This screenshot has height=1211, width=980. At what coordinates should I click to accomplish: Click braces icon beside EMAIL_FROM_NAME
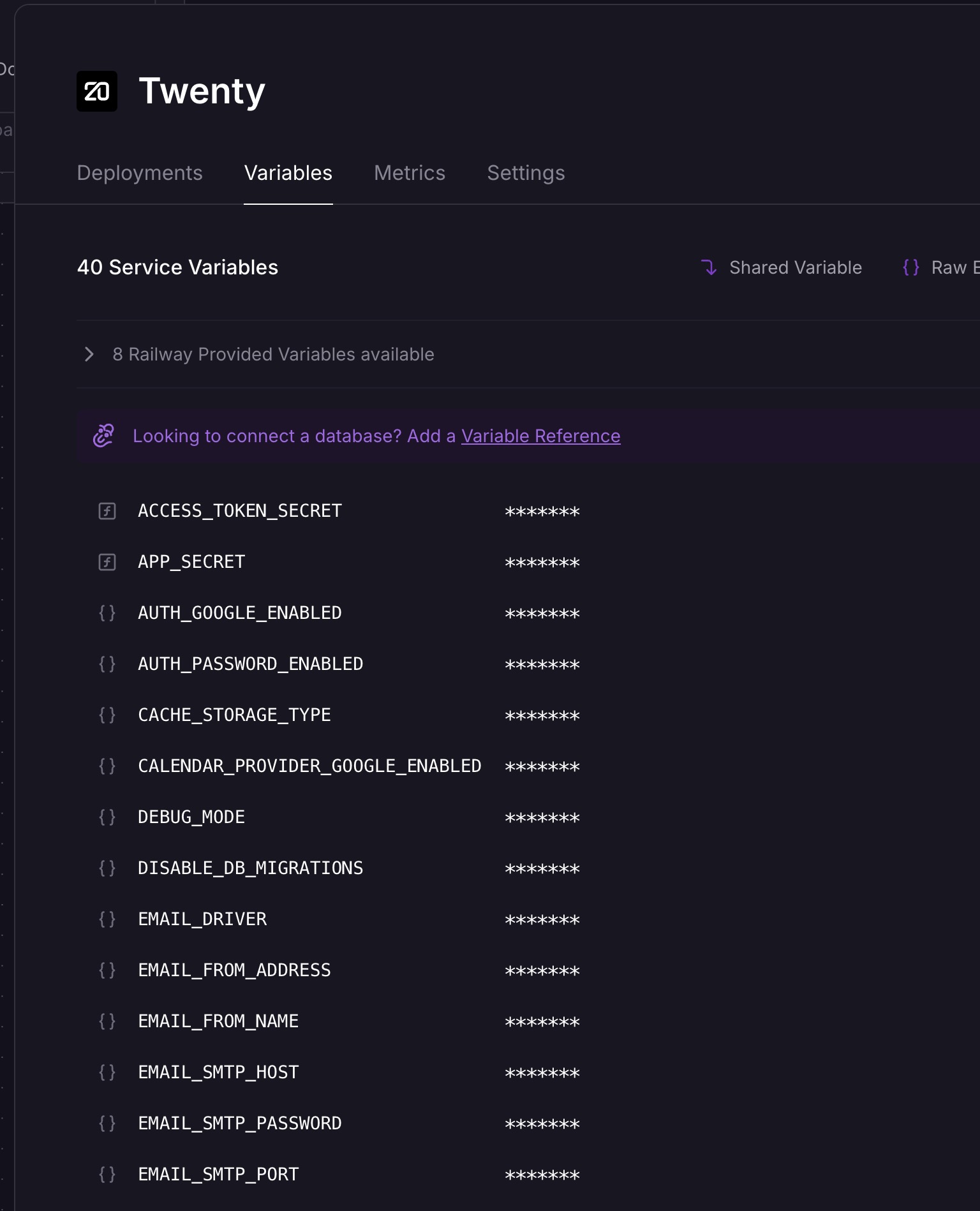(107, 1022)
